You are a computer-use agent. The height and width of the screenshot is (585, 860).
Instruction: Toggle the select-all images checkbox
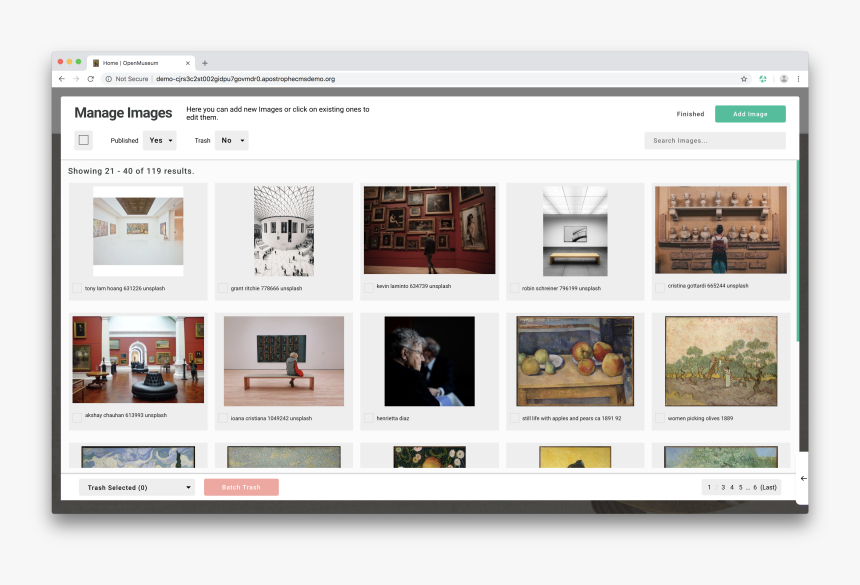tap(83, 140)
